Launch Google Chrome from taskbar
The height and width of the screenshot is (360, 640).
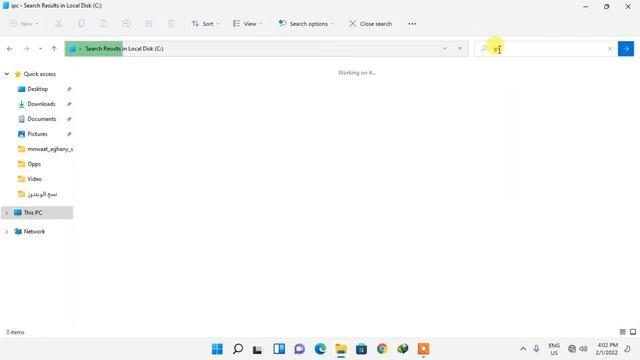click(382, 349)
